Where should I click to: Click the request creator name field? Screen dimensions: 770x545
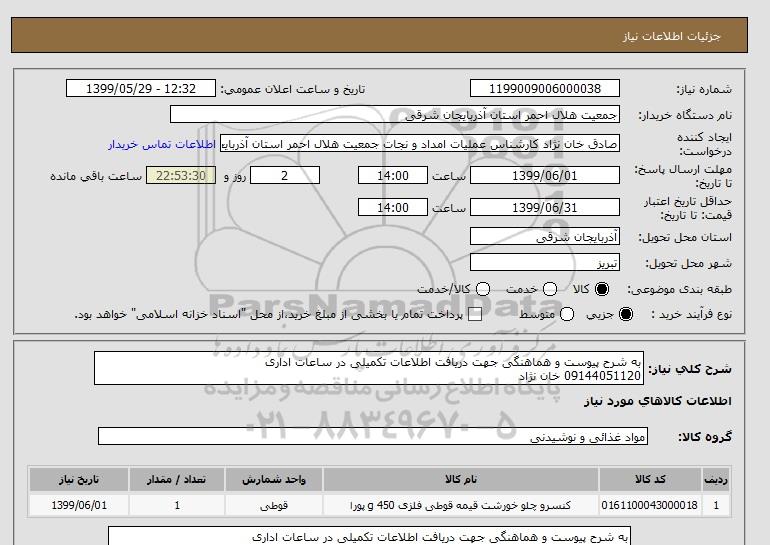420,144
